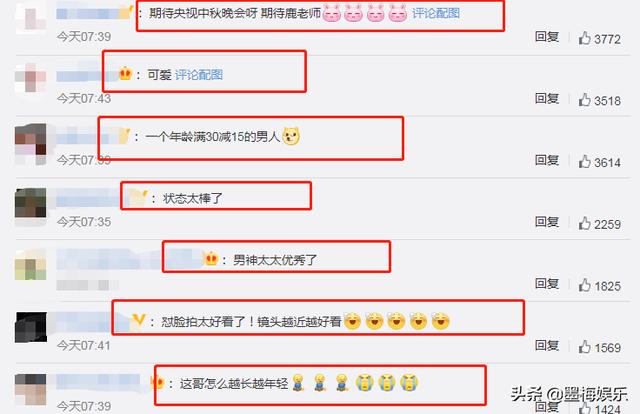This screenshot has height=414, width=640.
Task: Open the dark avatar beside 今天07:41
Action: pos(31,327)
